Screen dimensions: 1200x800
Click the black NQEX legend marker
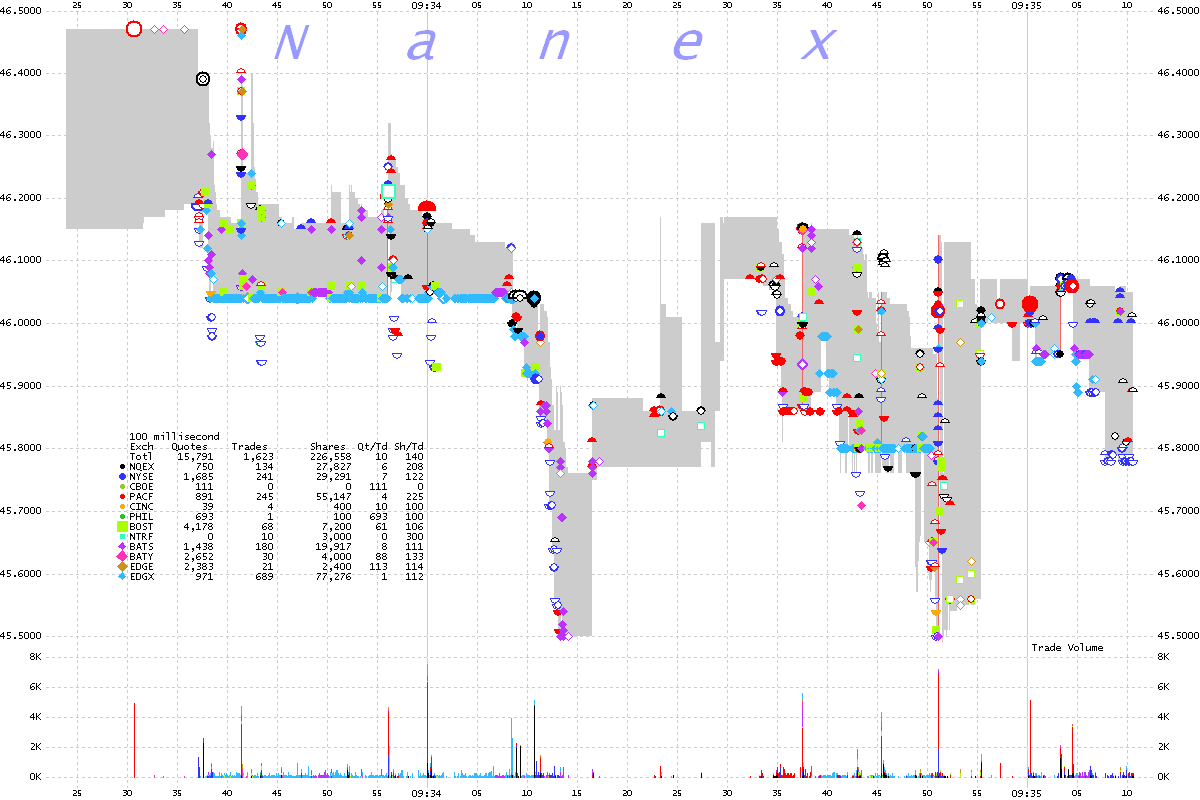[x=122, y=466]
